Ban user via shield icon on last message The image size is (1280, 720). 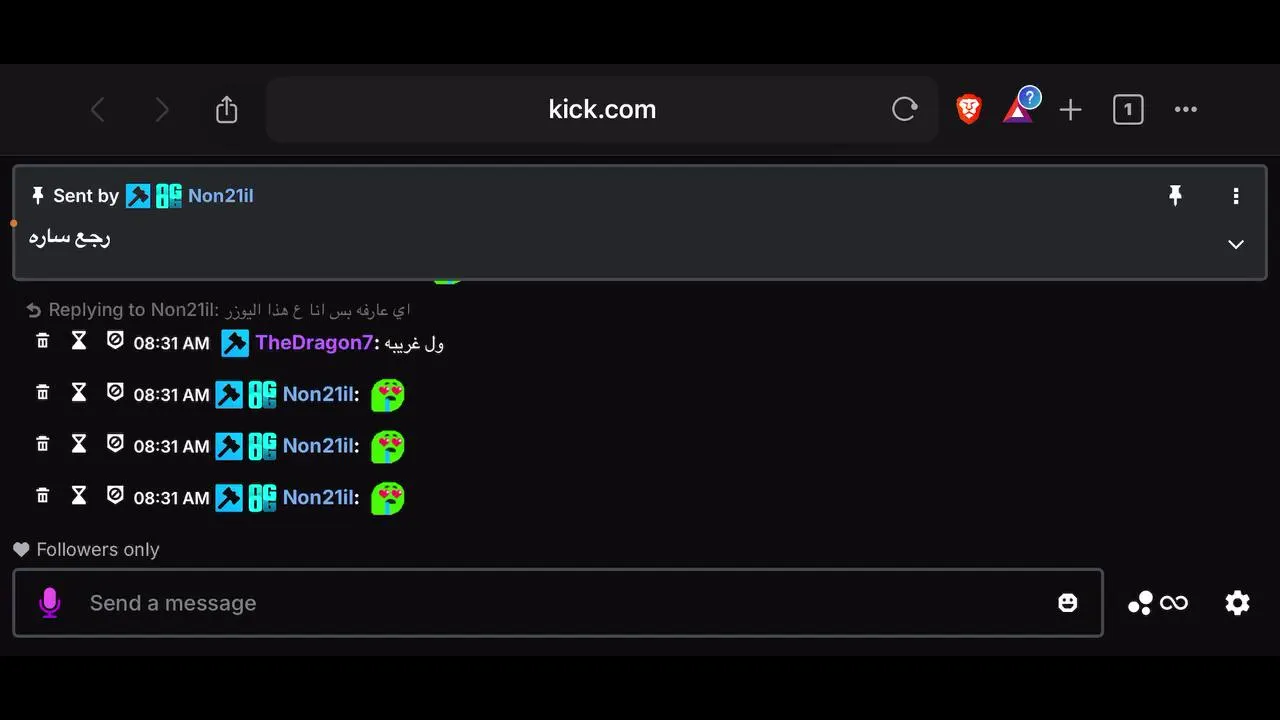point(115,495)
